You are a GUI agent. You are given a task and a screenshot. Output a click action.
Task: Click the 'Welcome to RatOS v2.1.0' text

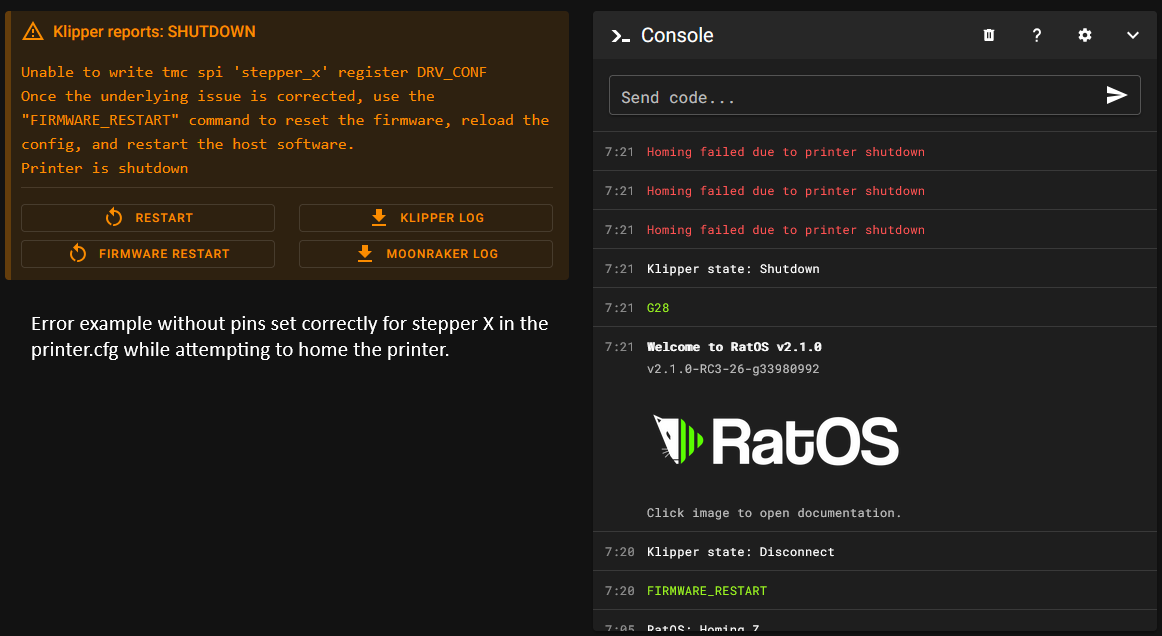pos(734,347)
